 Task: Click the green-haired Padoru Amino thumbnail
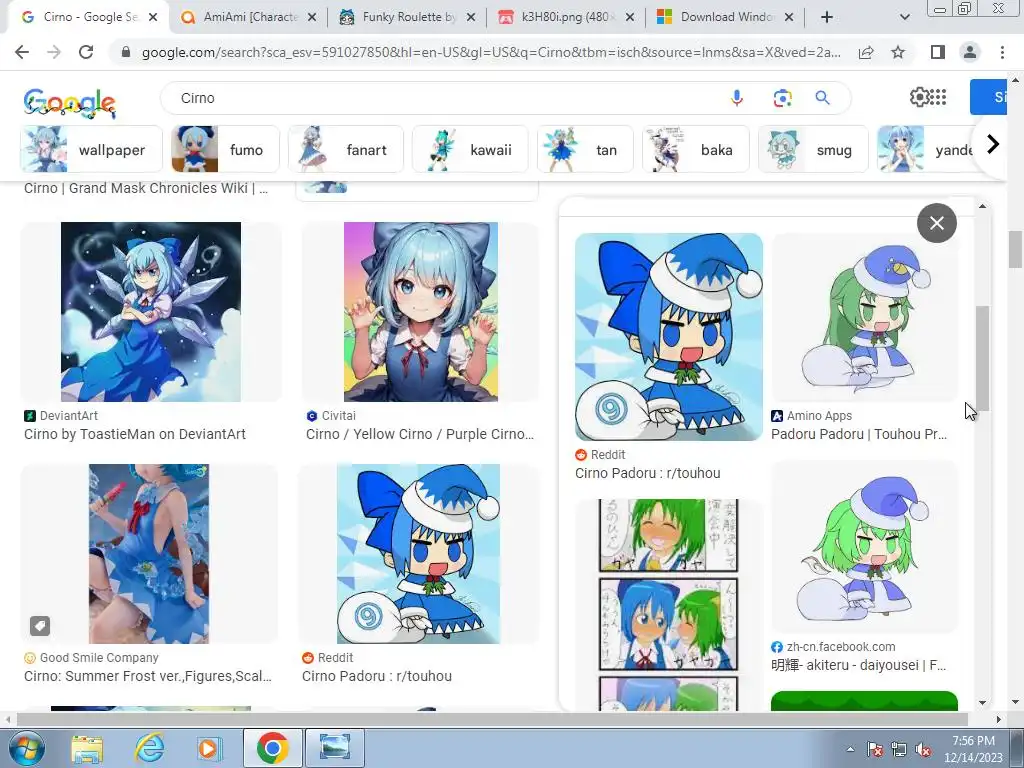coord(865,318)
